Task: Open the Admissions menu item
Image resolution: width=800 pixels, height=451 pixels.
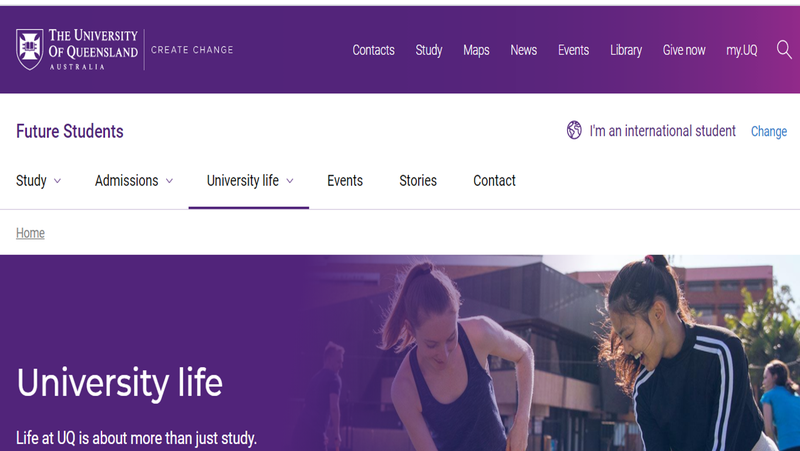Action: point(127,181)
